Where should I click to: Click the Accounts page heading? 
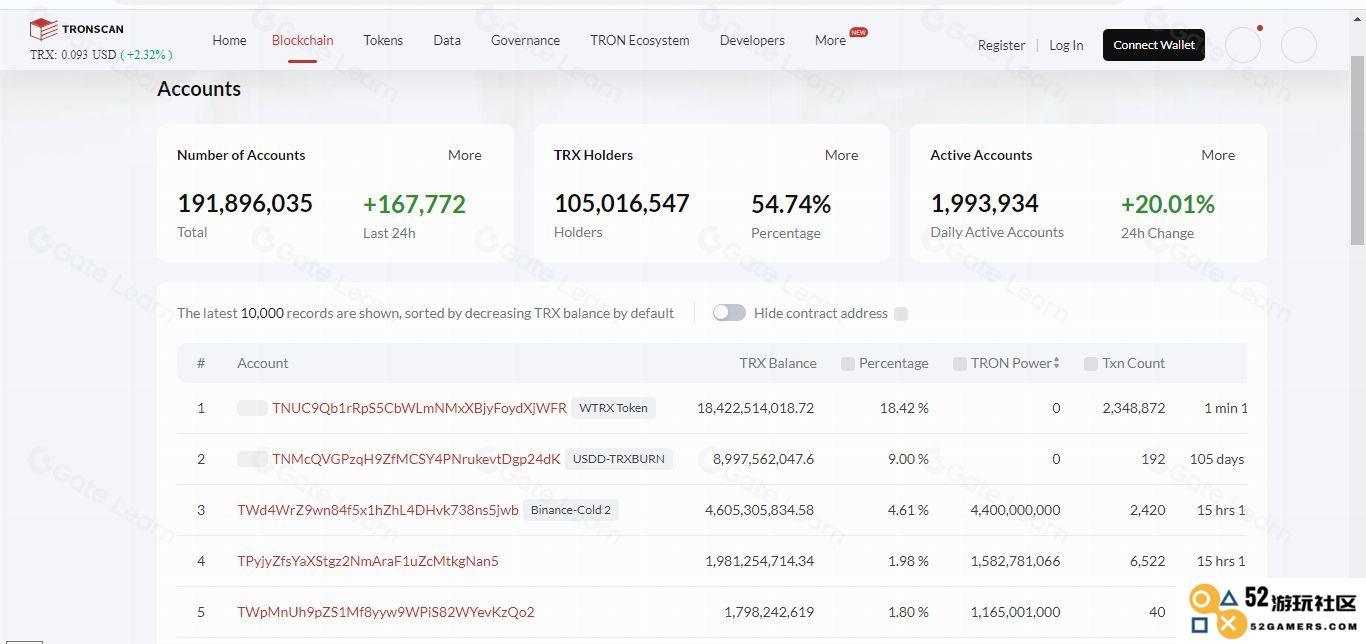pyautogui.click(x=199, y=89)
